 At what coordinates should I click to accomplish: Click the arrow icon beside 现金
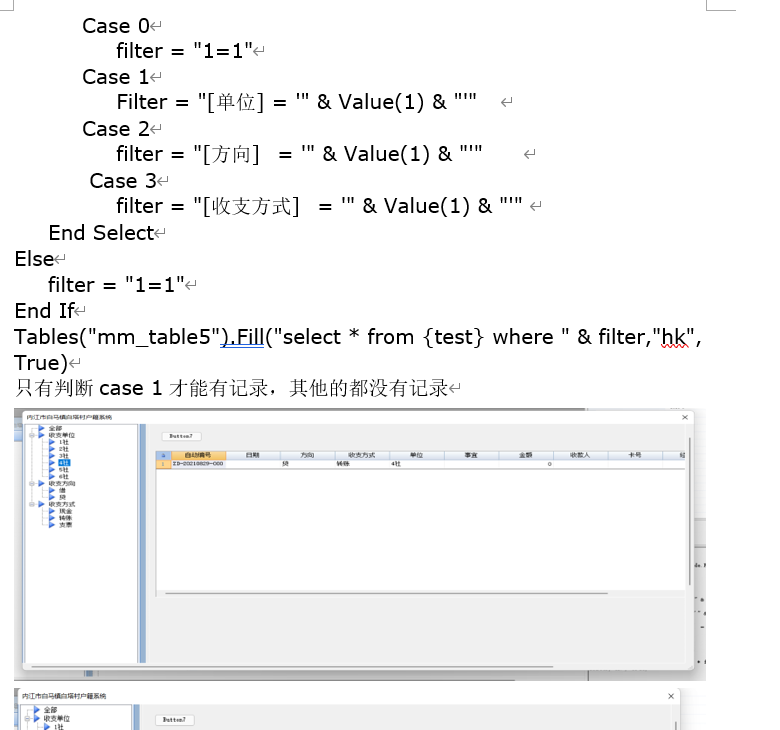[x=52, y=511]
